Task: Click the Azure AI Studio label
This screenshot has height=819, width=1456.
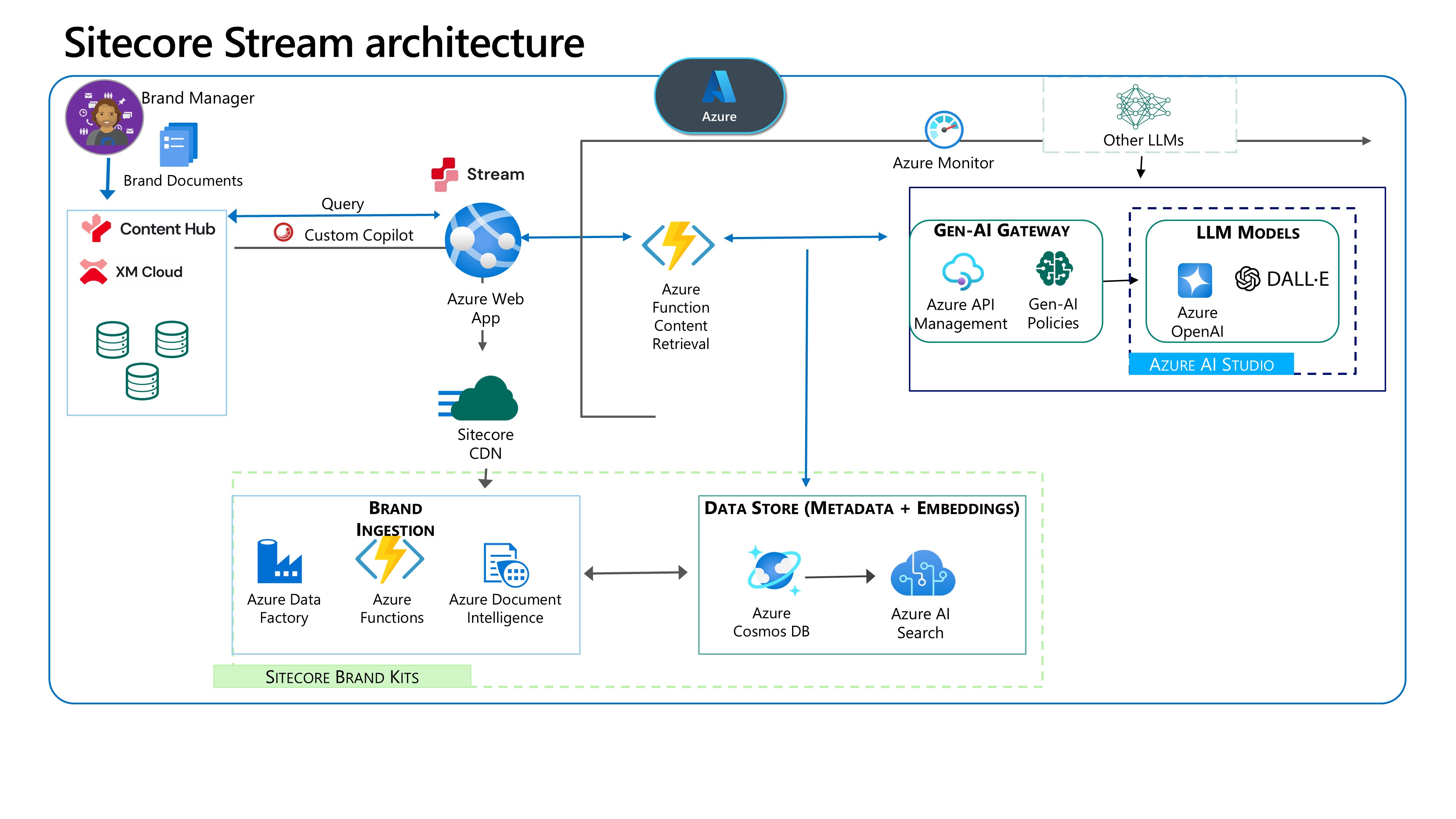Action: [x=1211, y=365]
